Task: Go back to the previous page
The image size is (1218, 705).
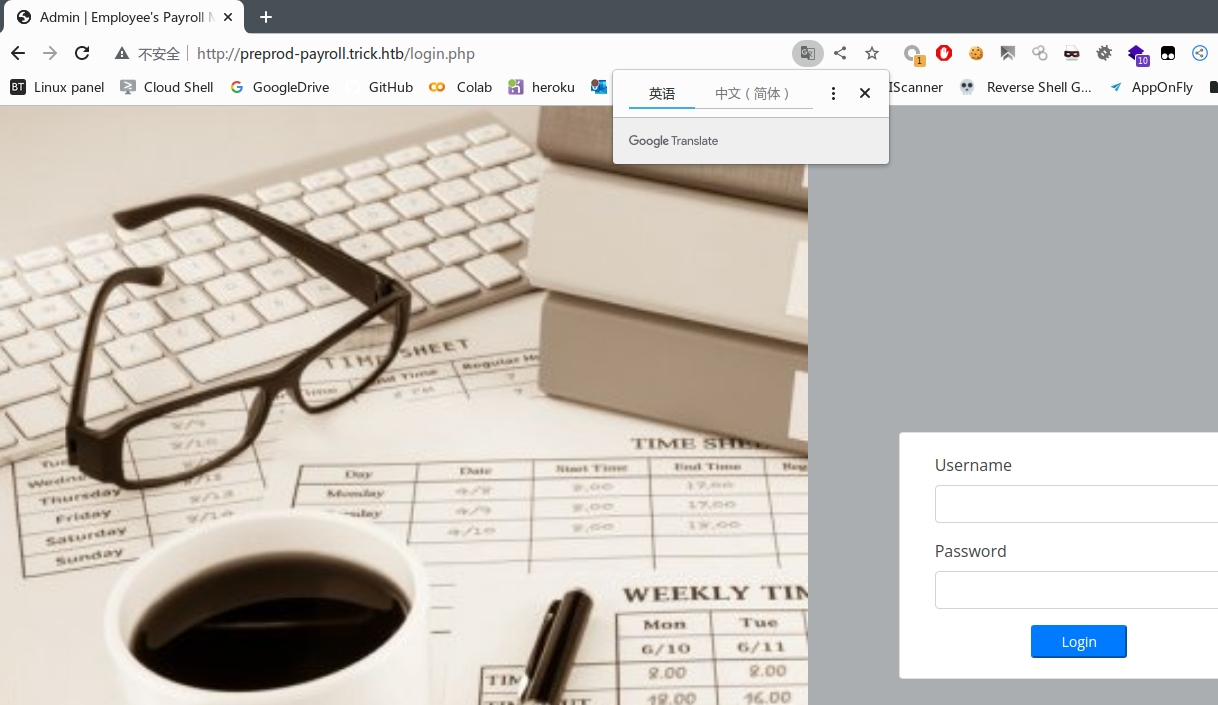Action: pyautogui.click(x=18, y=54)
